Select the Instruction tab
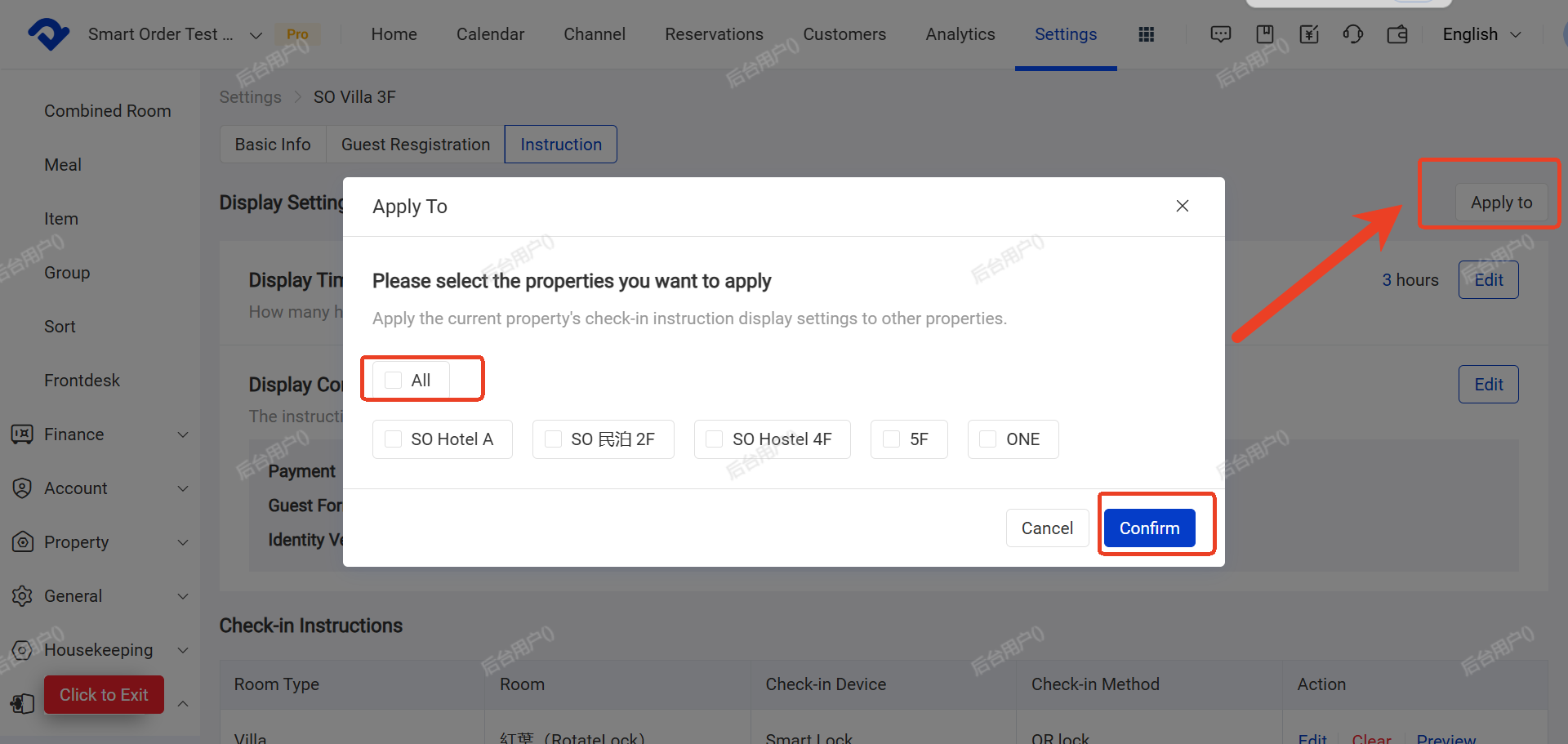 561,145
